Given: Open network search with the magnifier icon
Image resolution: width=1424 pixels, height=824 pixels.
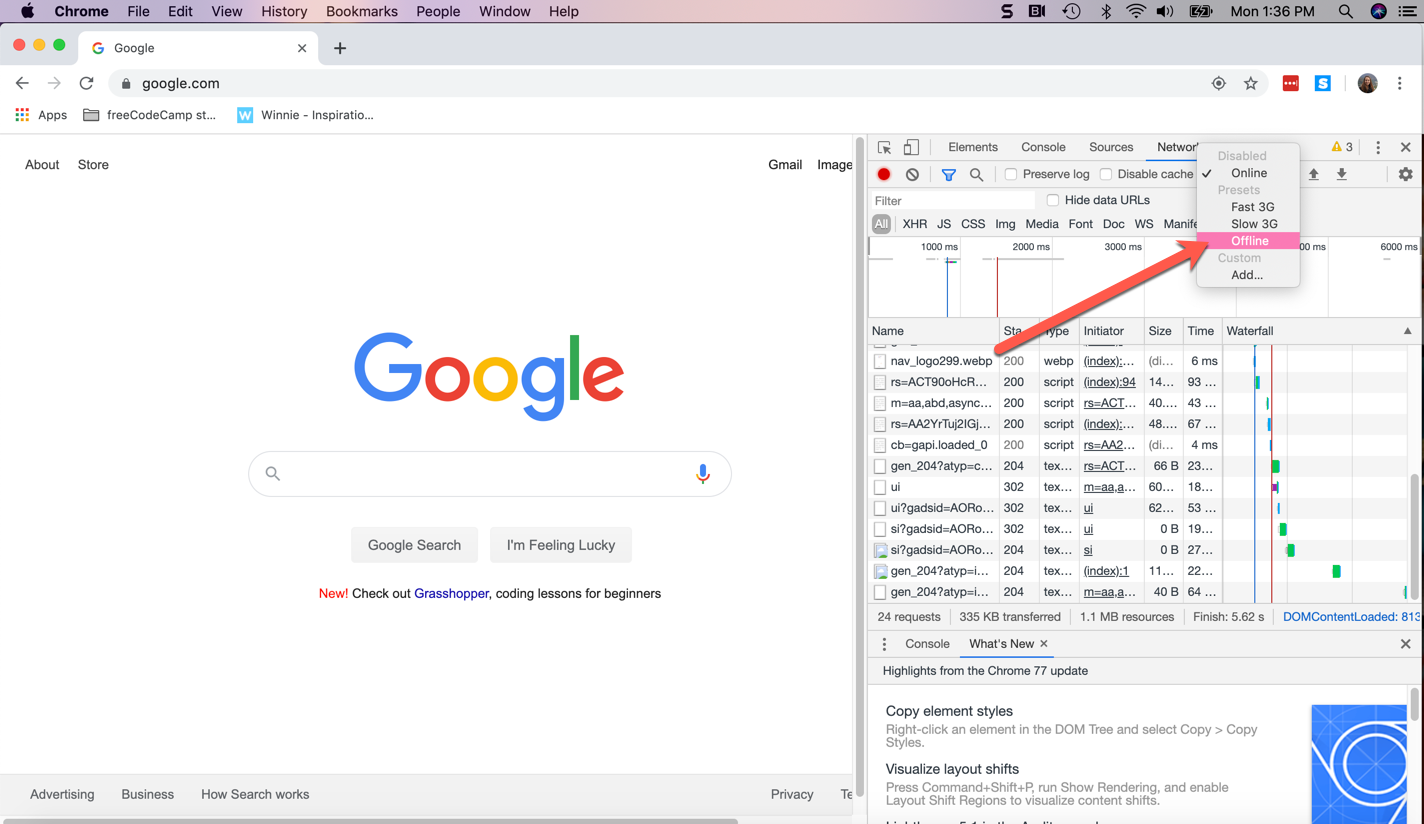Looking at the screenshot, I should click(x=976, y=174).
